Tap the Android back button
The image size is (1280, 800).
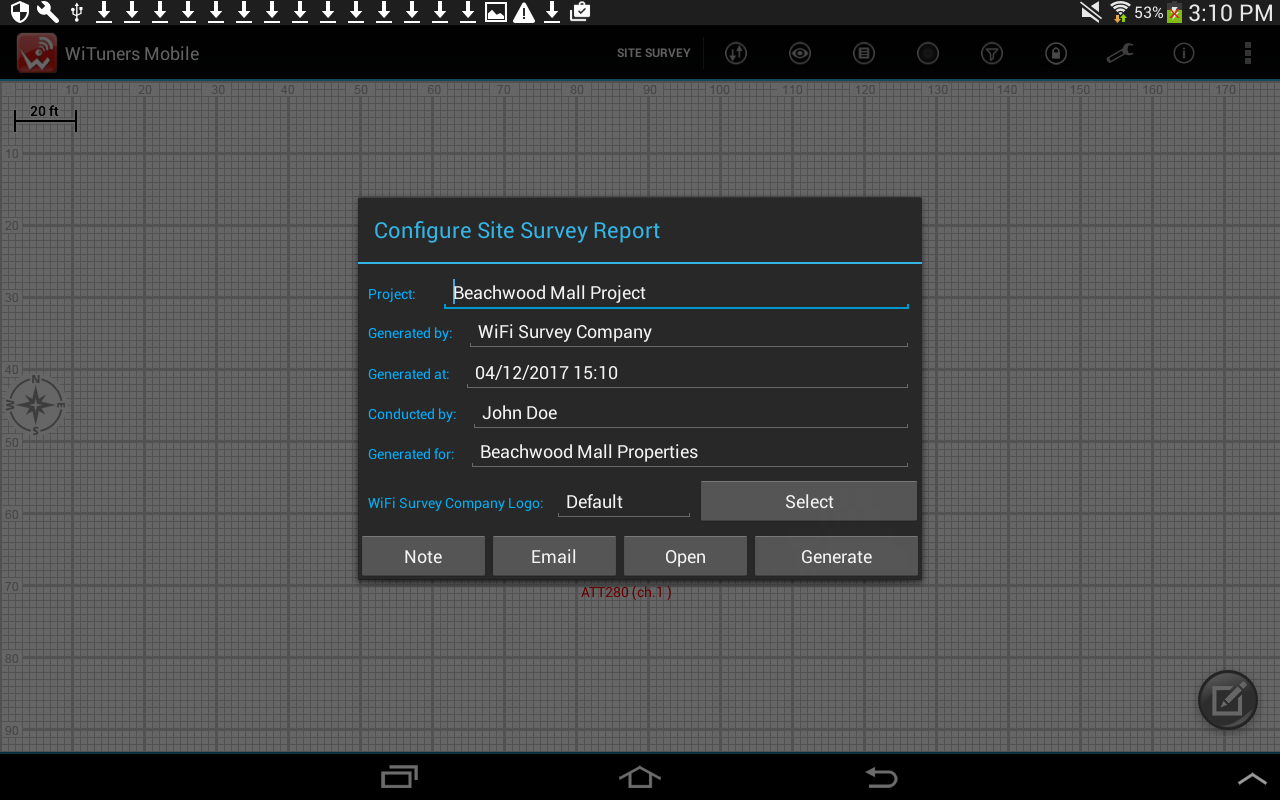[881, 777]
